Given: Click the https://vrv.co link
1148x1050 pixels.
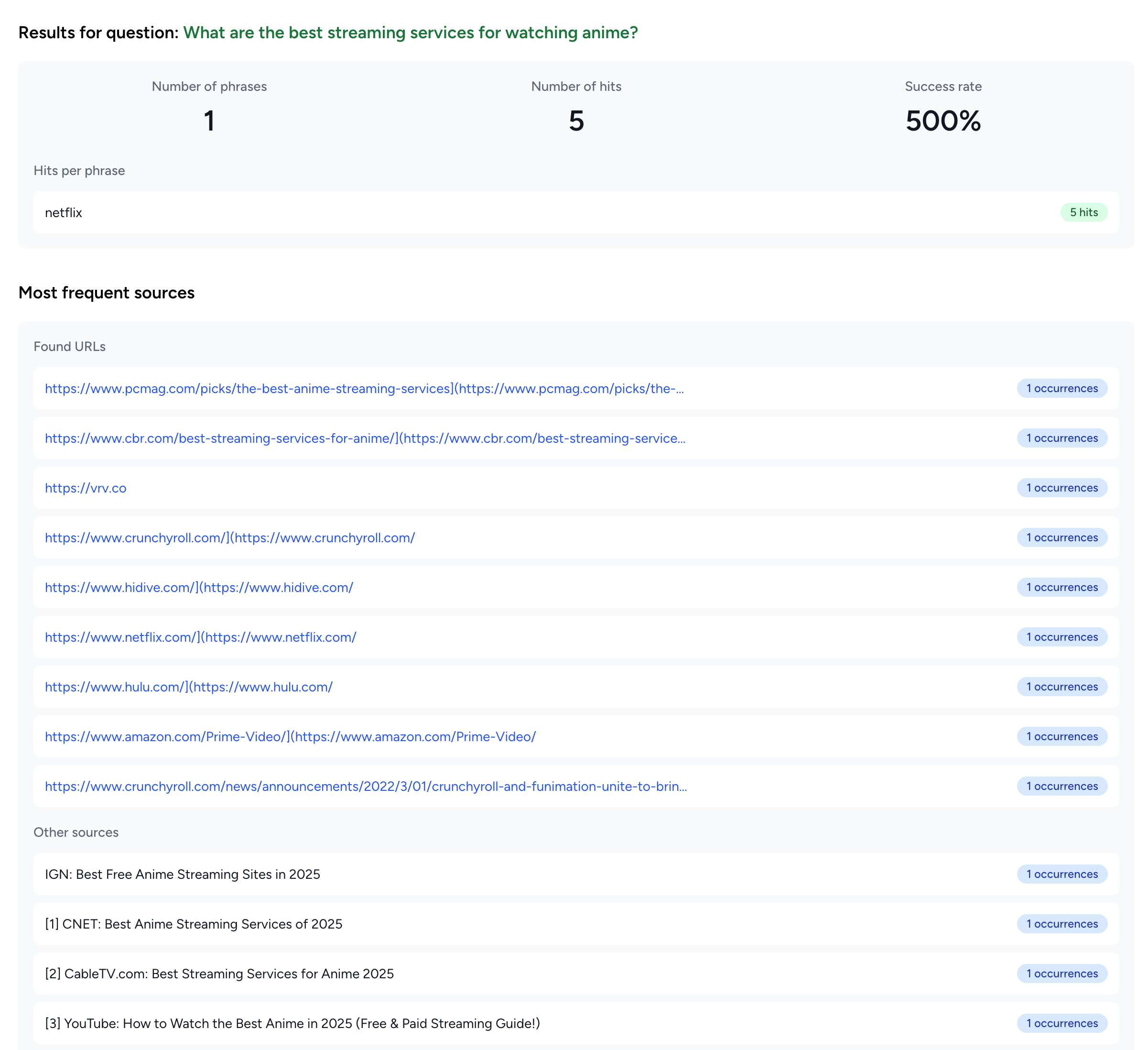Looking at the screenshot, I should 86,488.
